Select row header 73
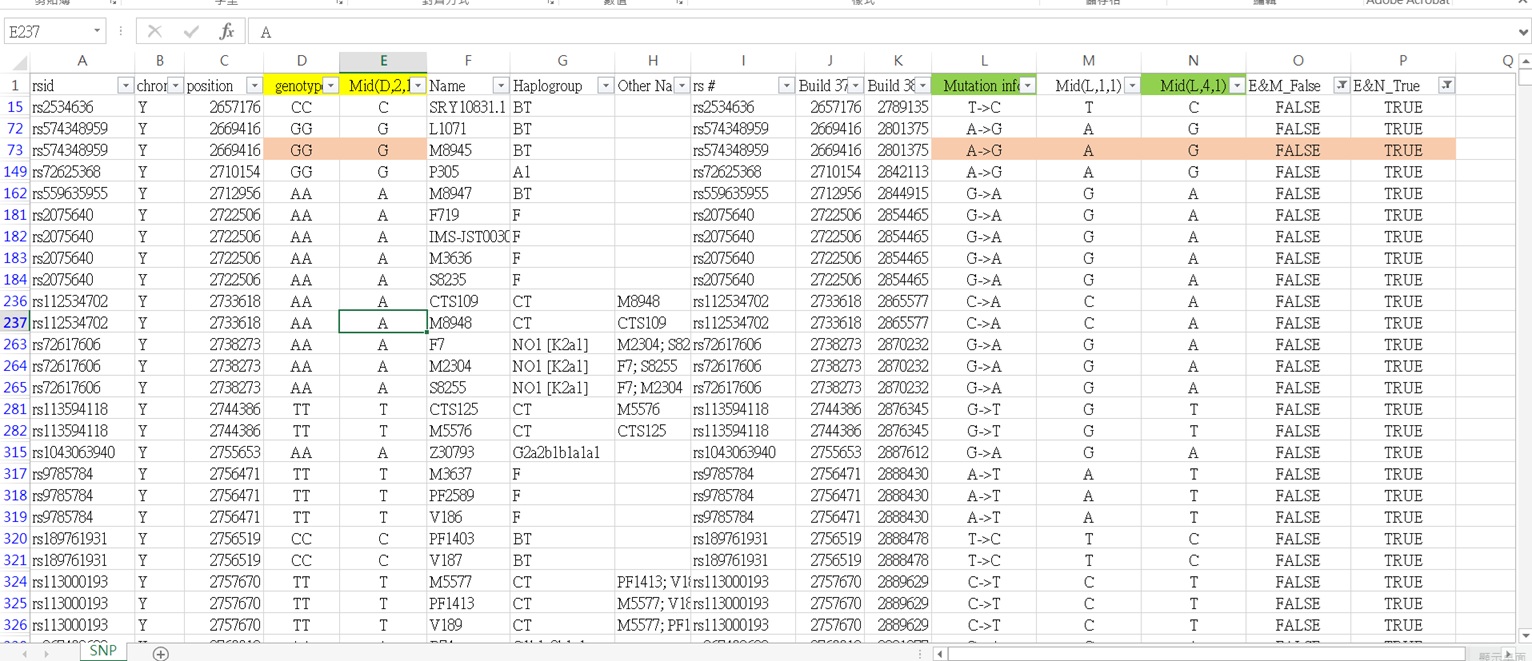The width and height of the screenshot is (1532, 661). tap(15, 150)
